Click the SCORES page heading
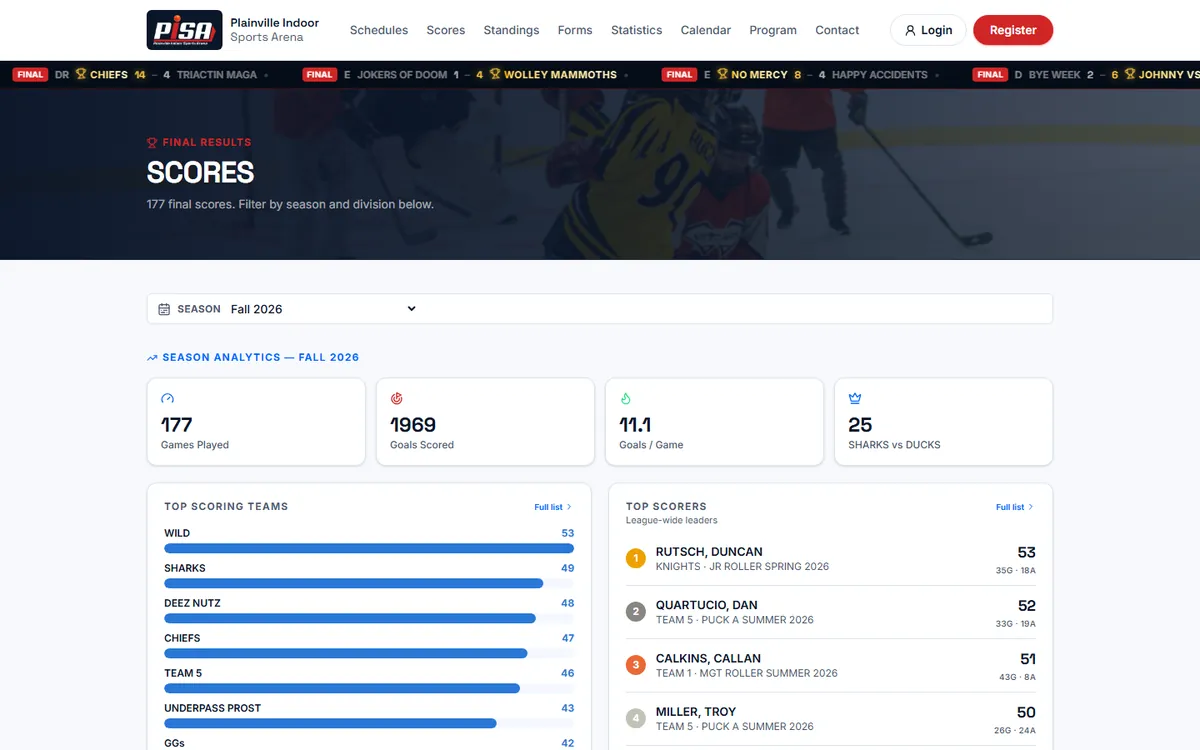1200x750 pixels. (200, 173)
